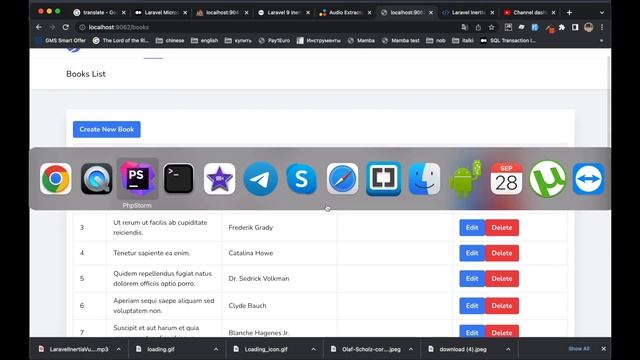640x360 pixels.
Task: Reload the current page
Action: 65,27
